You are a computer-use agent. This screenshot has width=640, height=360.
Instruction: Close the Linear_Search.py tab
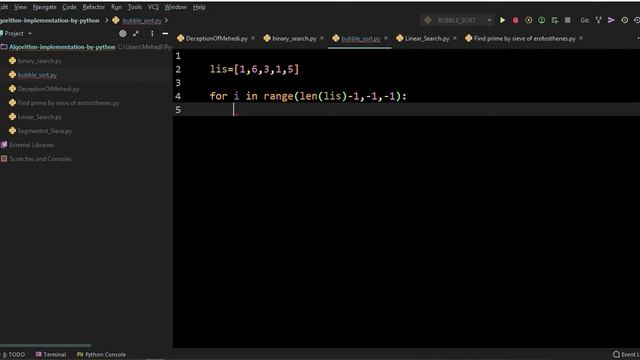455,38
